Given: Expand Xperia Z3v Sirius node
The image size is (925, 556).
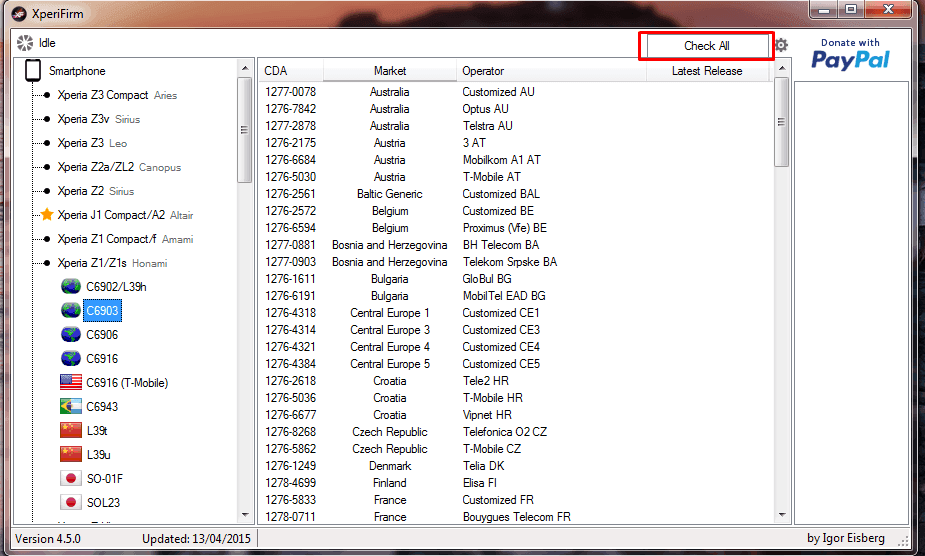Looking at the screenshot, I should (47, 119).
